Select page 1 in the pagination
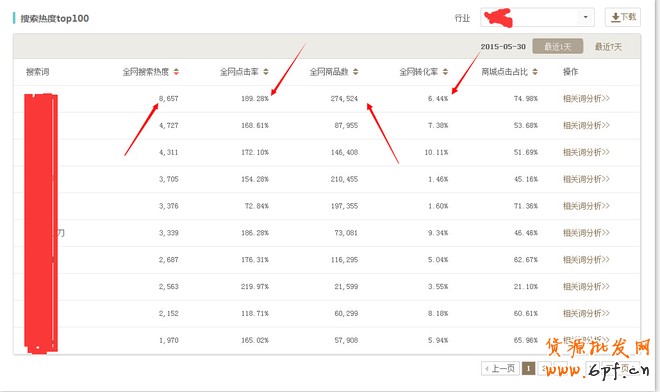This screenshot has height=392, width=660. pyautogui.click(x=528, y=368)
